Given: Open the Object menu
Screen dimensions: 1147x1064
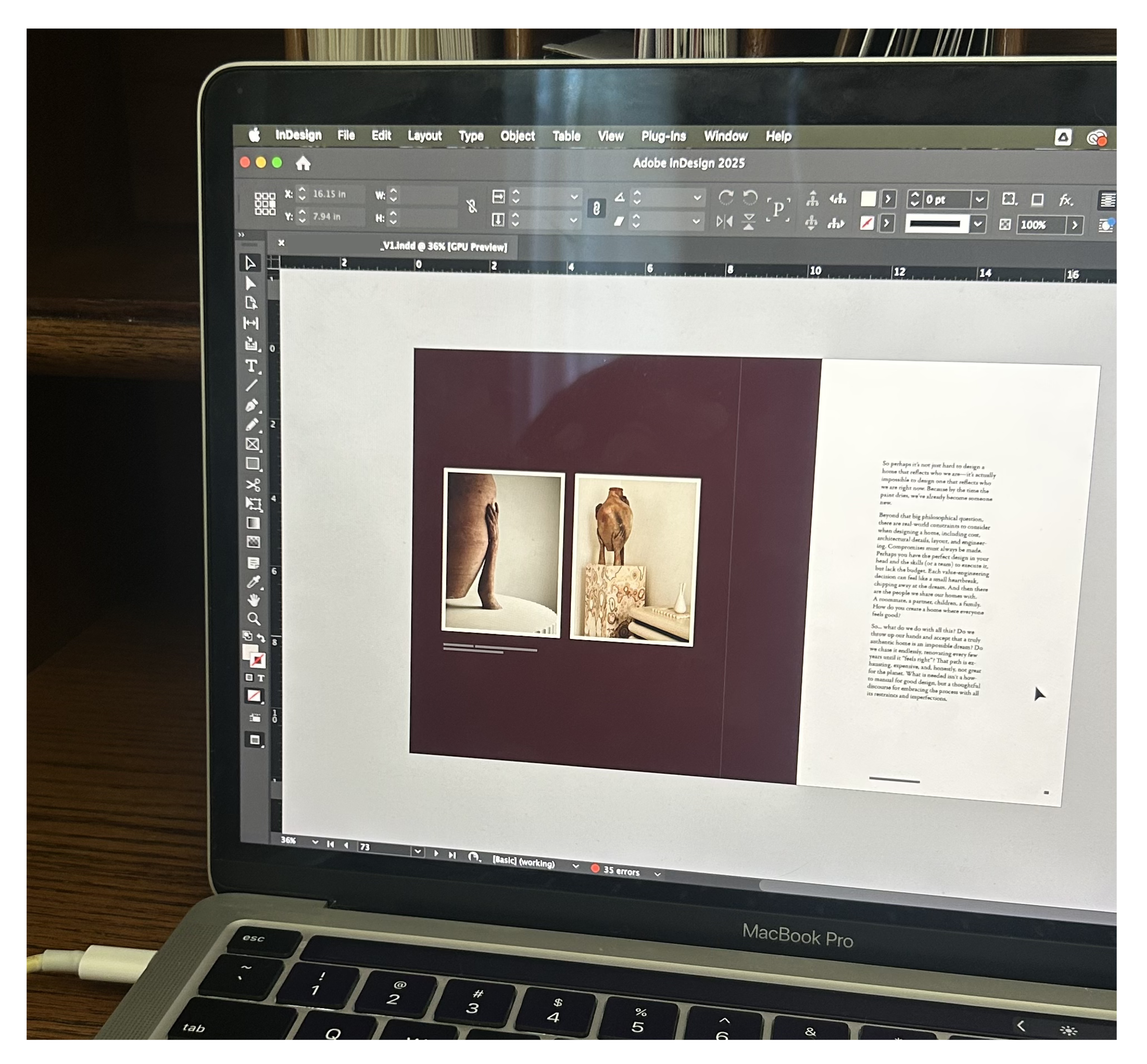Looking at the screenshot, I should point(517,137).
